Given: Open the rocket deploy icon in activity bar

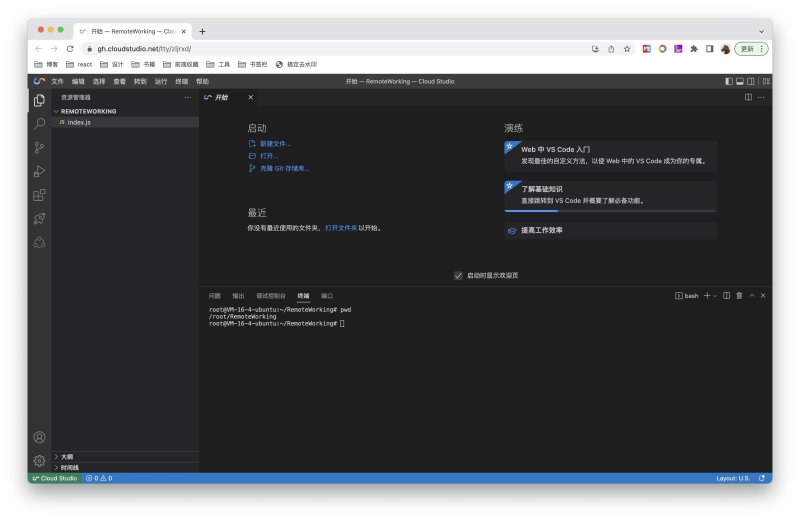Looking at the screenshot, I should tap(39, 219).
